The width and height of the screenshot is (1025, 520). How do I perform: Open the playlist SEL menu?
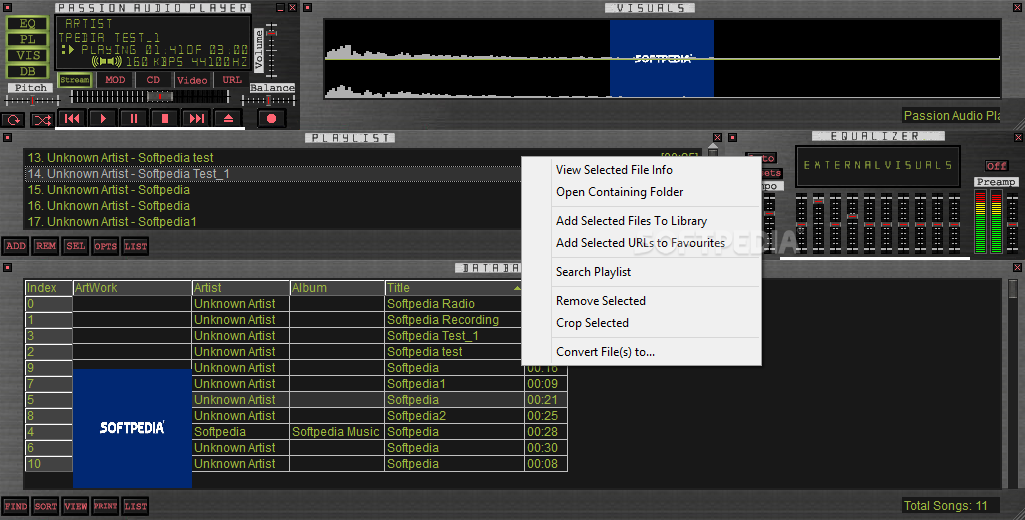(75, 246)
